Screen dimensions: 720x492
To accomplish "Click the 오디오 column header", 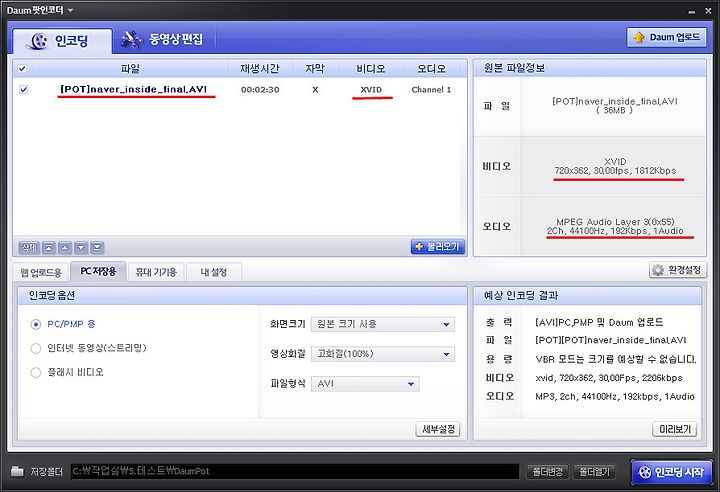I will point(431,68).
